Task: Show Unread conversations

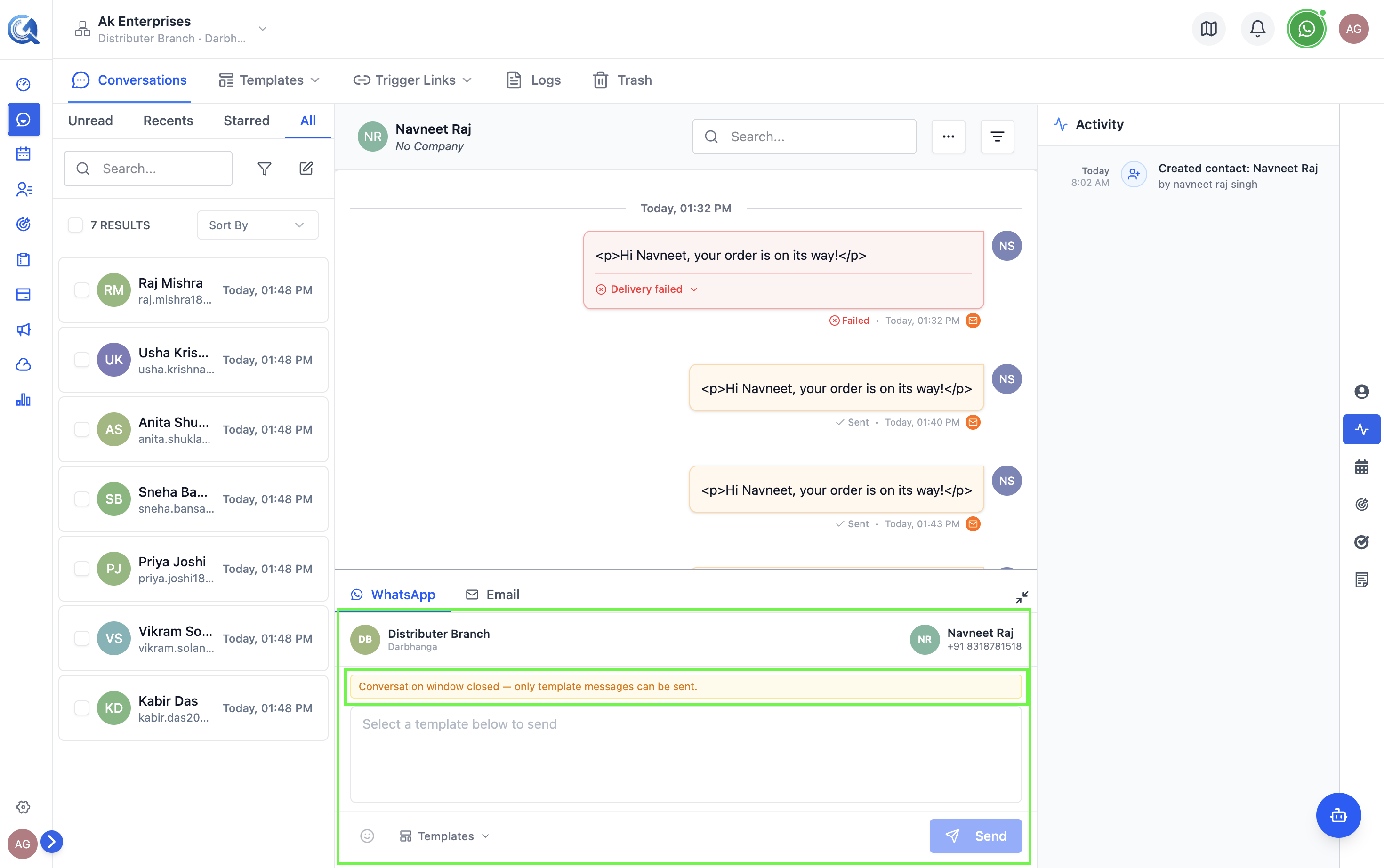Action: pyautogui.click(x=90, y=121)
